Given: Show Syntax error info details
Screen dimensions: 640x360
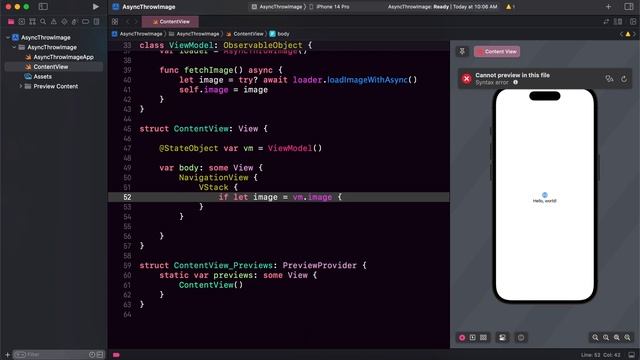Looking at the screenshot, I should [516, 82].
